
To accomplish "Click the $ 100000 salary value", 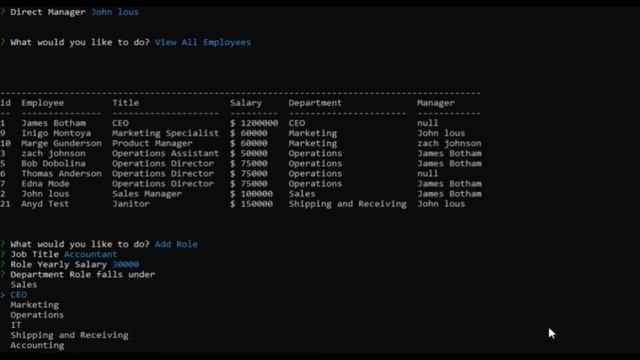I will (x=251, y=194).
